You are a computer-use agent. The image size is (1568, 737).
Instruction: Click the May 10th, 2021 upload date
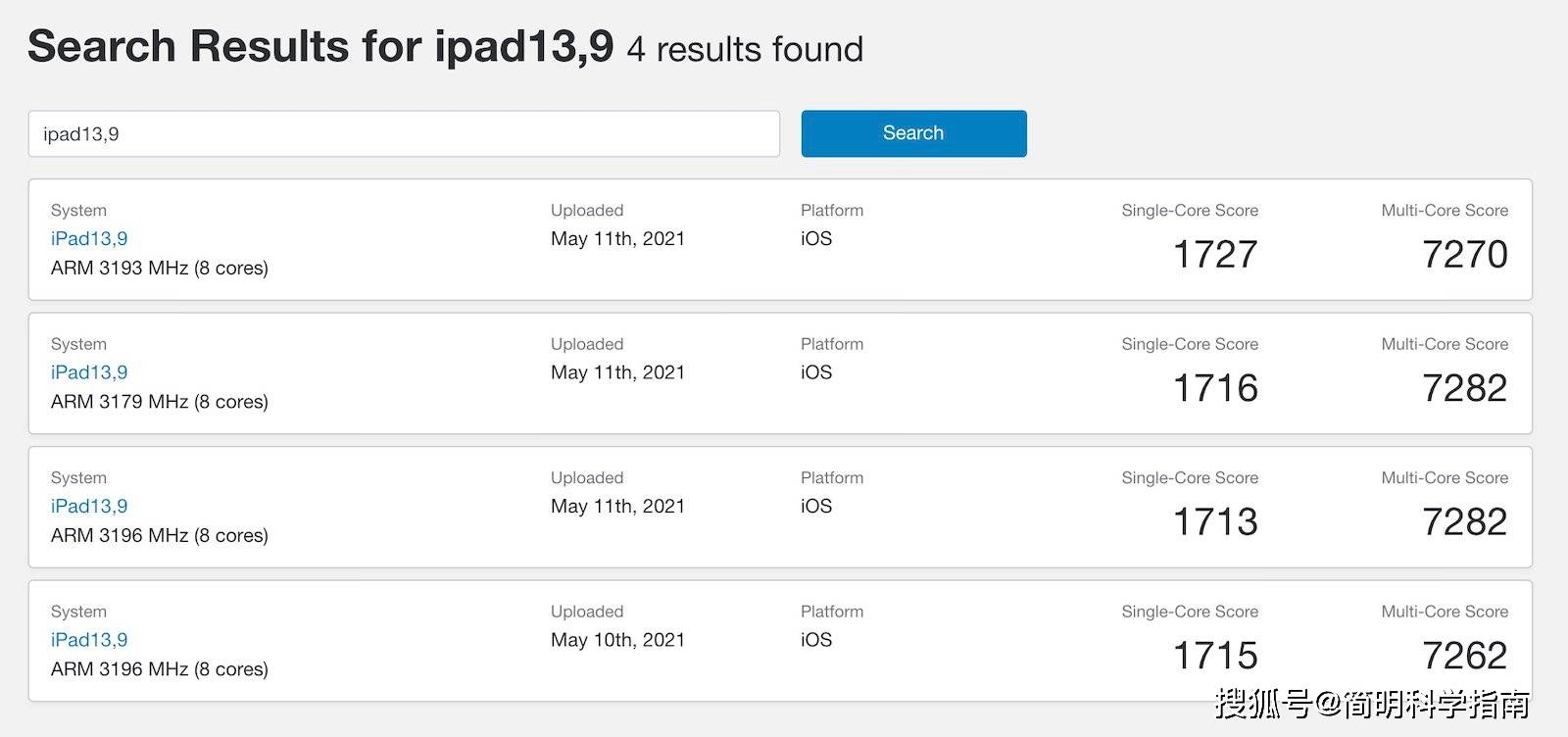[617, 640]
